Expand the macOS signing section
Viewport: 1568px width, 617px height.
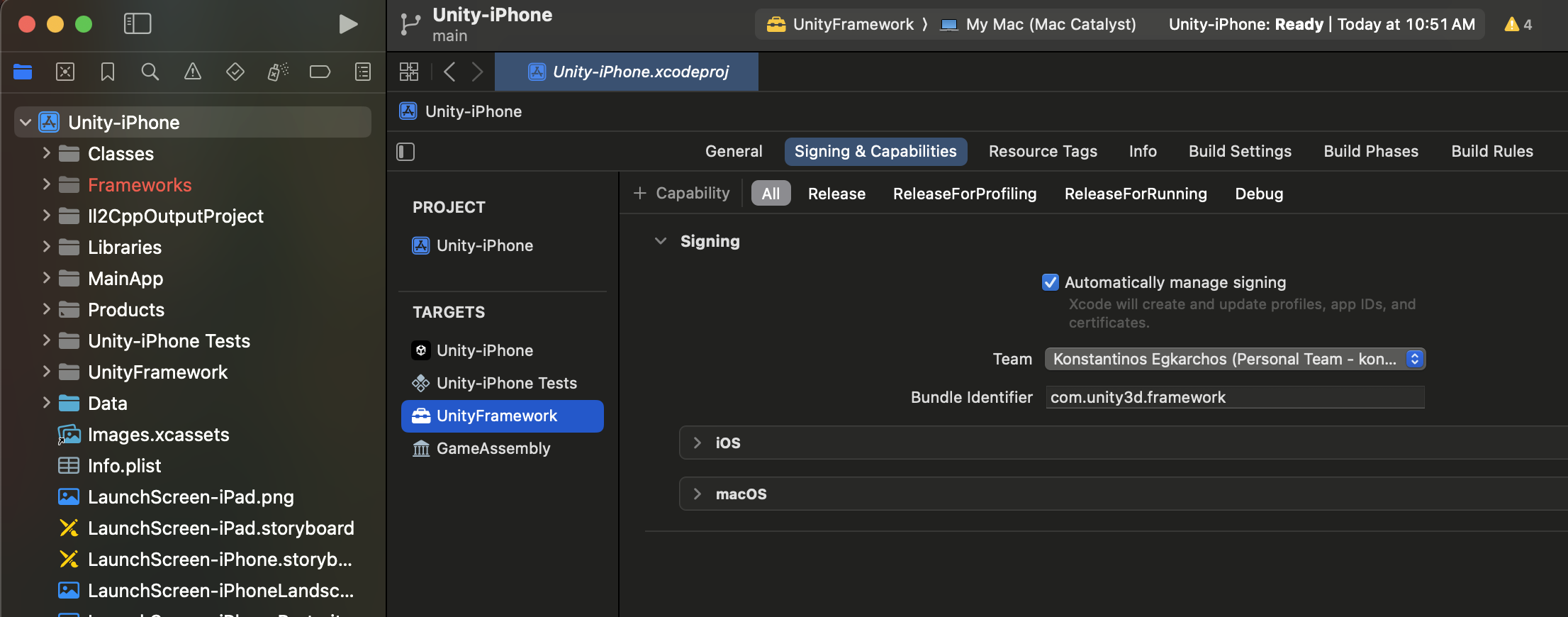click(698, 494)
